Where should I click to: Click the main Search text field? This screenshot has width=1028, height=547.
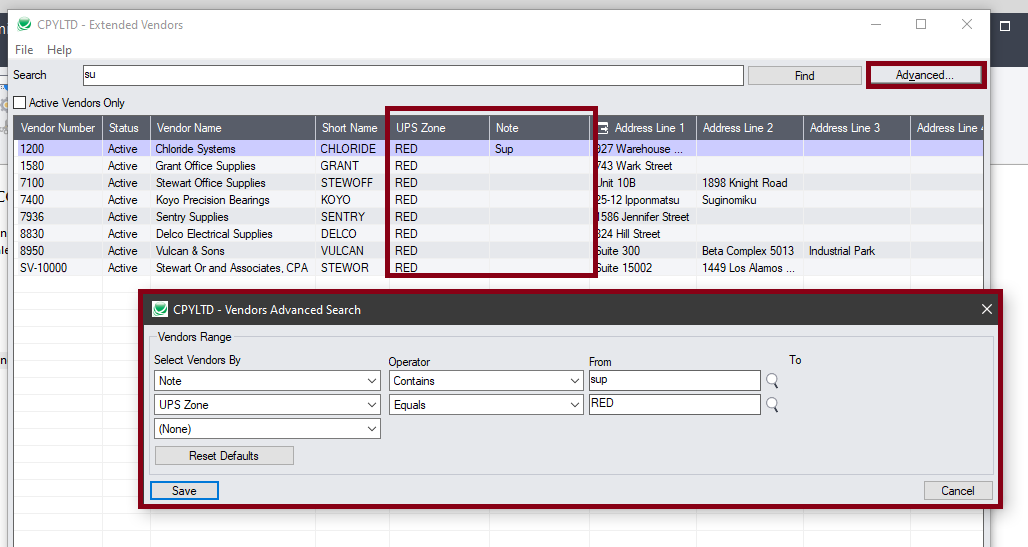click(x=412, y=75)
